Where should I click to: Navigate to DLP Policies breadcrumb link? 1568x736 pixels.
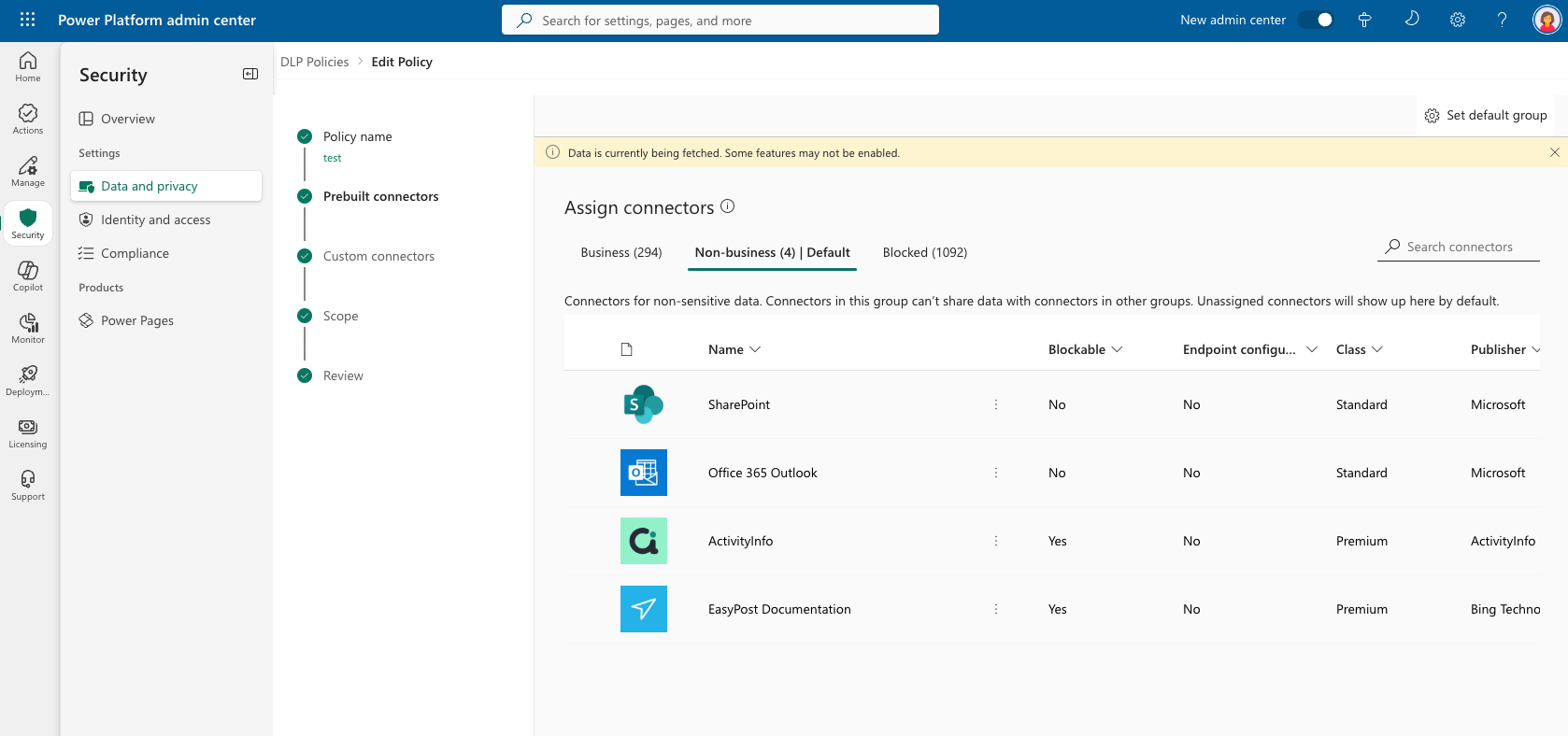314,62
